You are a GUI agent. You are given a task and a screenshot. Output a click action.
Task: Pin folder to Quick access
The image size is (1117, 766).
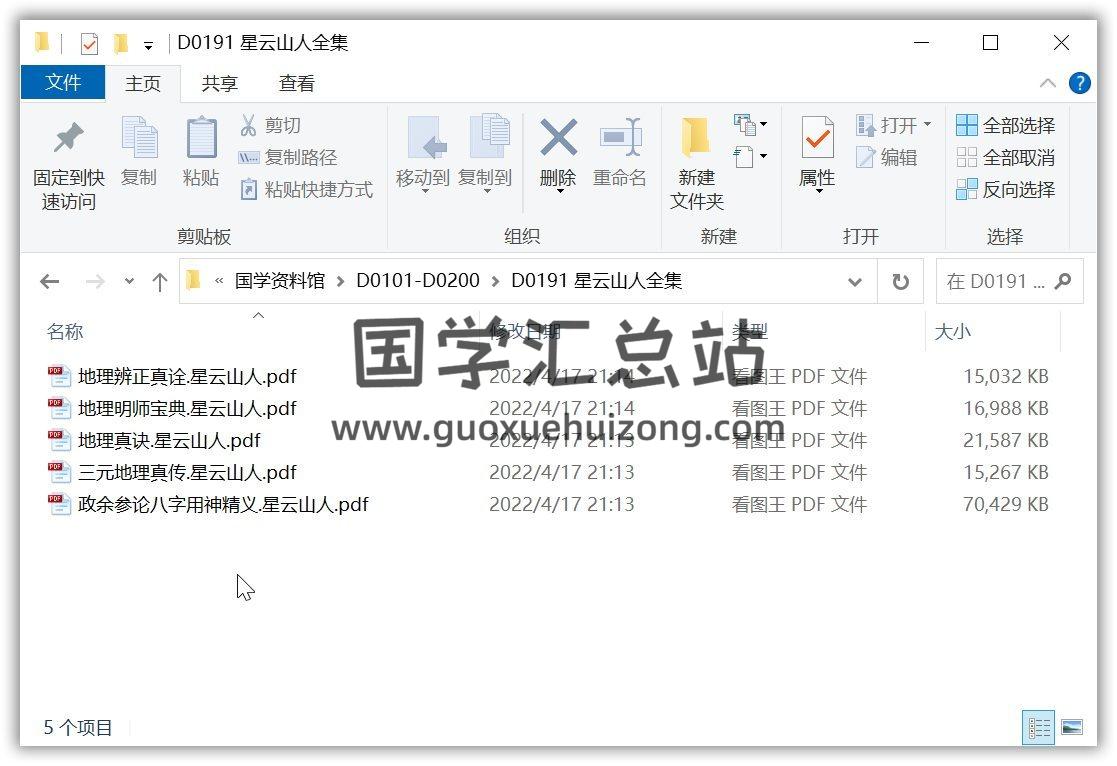coord(68,165)
